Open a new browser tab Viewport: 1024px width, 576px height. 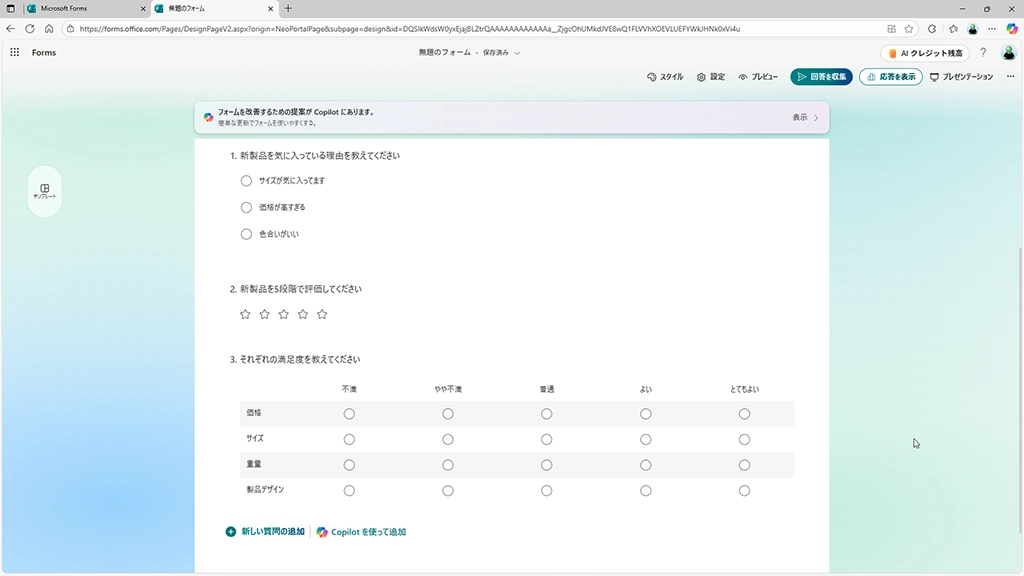(x=289, y=8)
